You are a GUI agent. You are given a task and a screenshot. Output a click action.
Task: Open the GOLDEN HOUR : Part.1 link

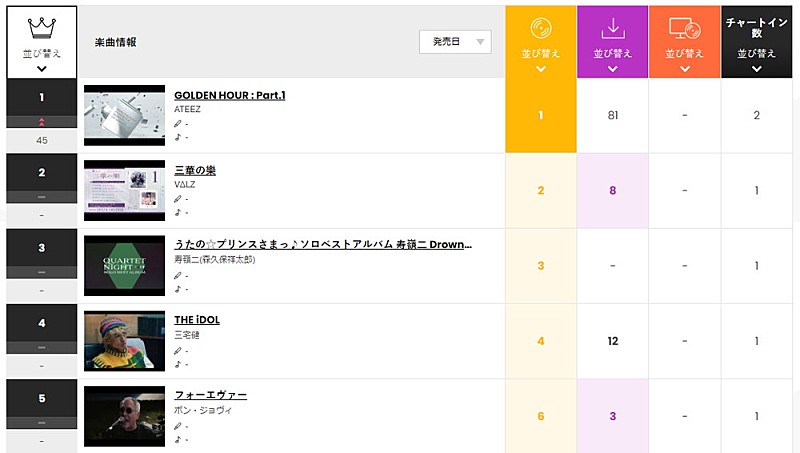pos(229,95)
